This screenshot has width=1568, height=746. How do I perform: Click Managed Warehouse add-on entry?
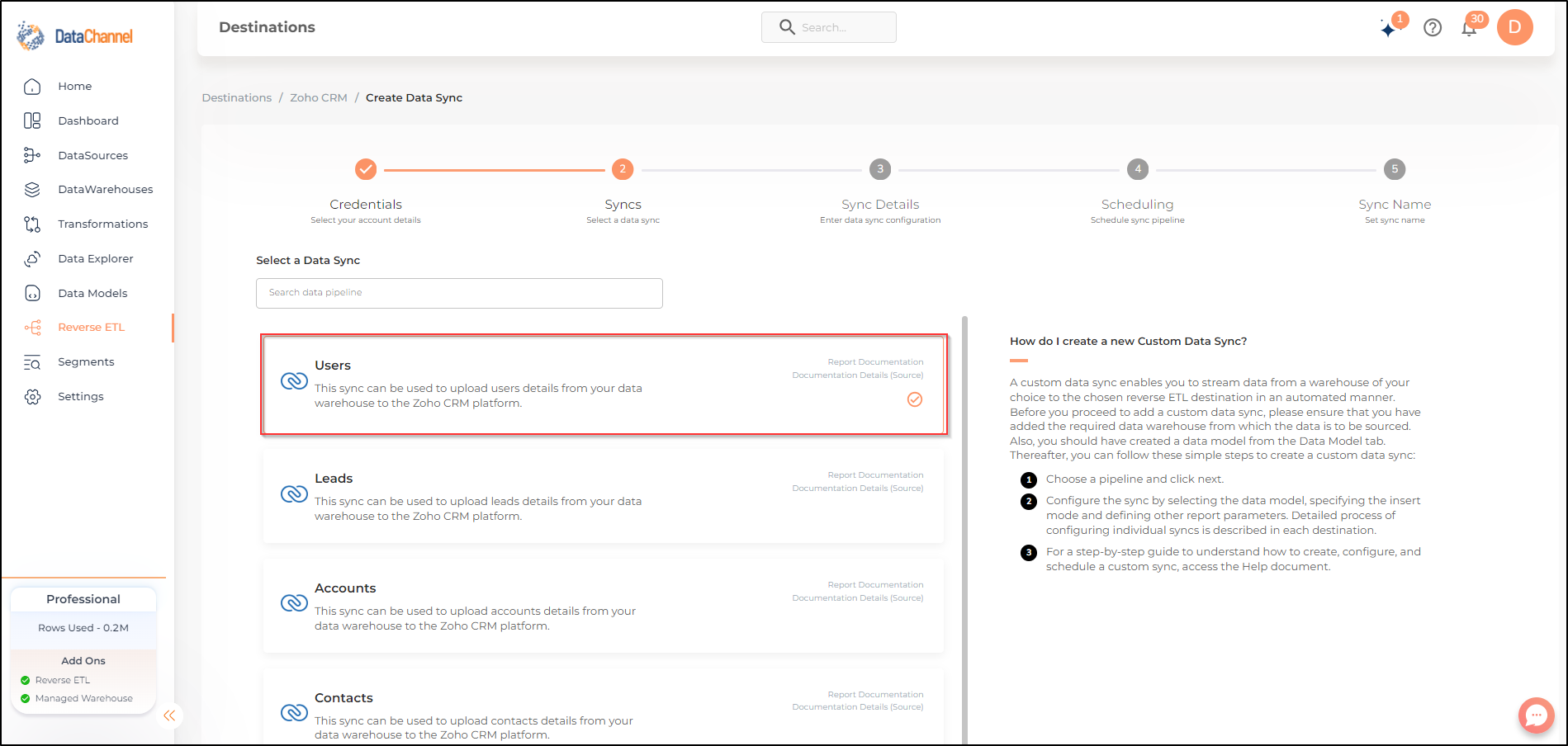coord(77,698)
